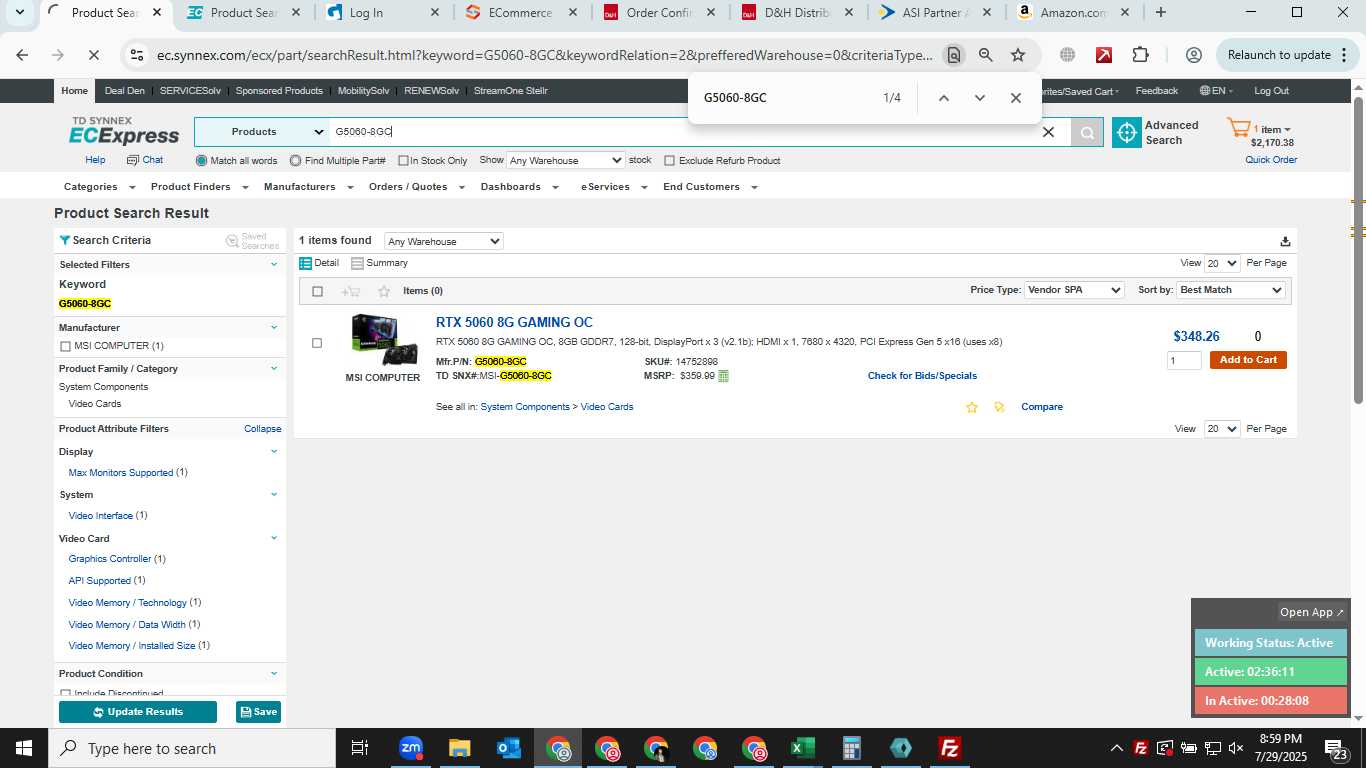Open Show Any Warehouse dropdown under search box
This screenshot has height=768, width=1366.
point(565,160)
